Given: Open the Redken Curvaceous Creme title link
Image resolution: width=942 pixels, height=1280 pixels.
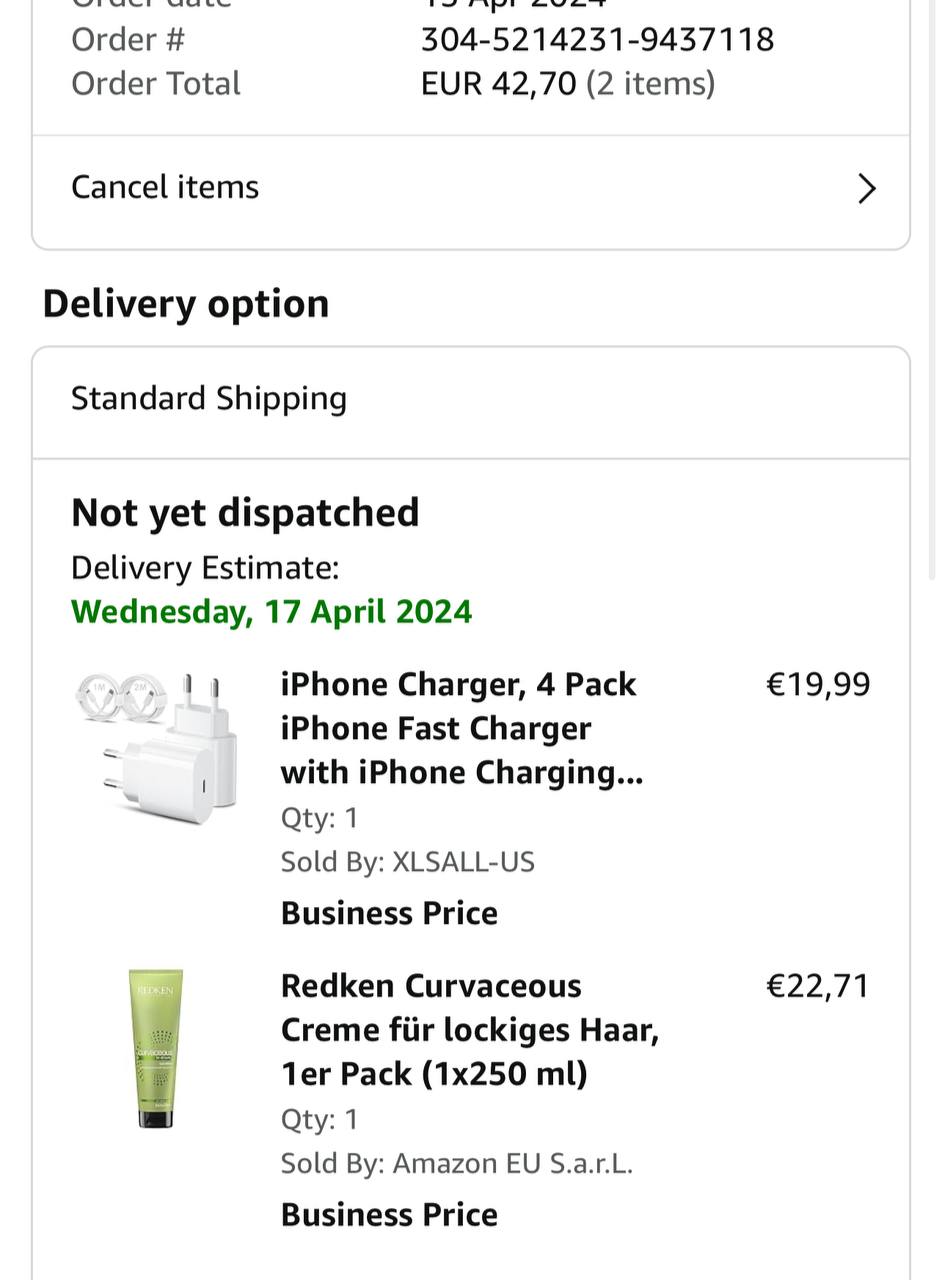Looking at the screenshot, I should pos(469,1029).
